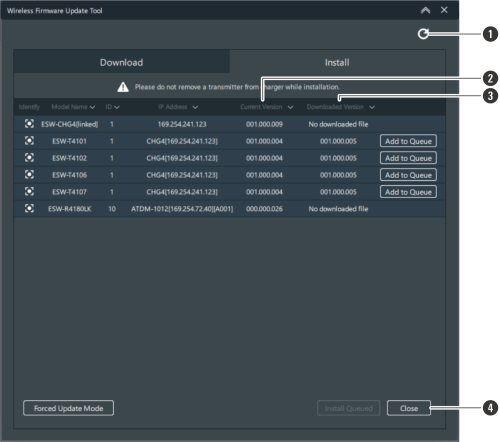Screen dimensions: 500x442
Task: Identify the ESW-R4180LK receiver
Action: (29, 209)
